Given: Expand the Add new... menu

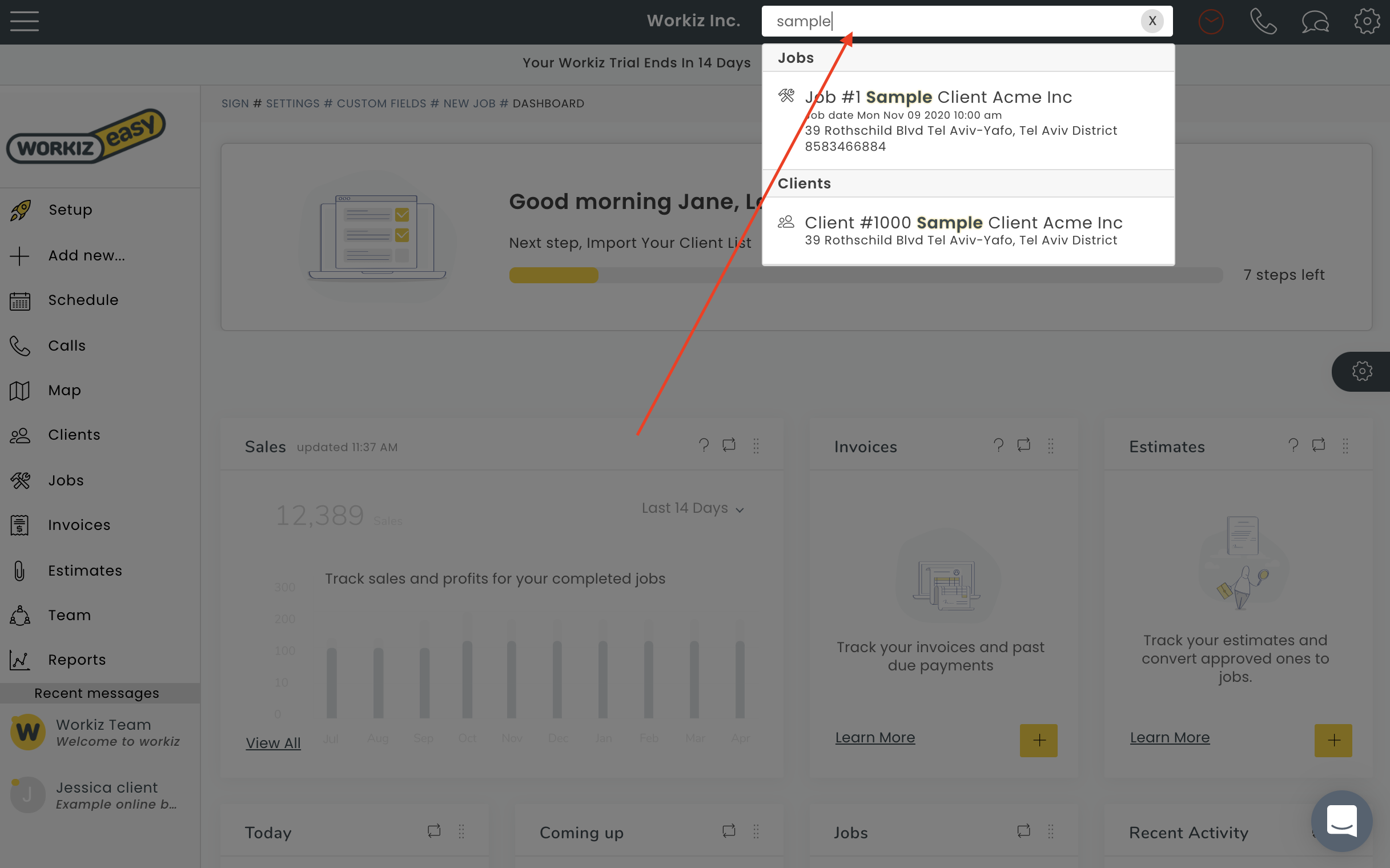Looking at the screenshot, I should tap(86, 255).
